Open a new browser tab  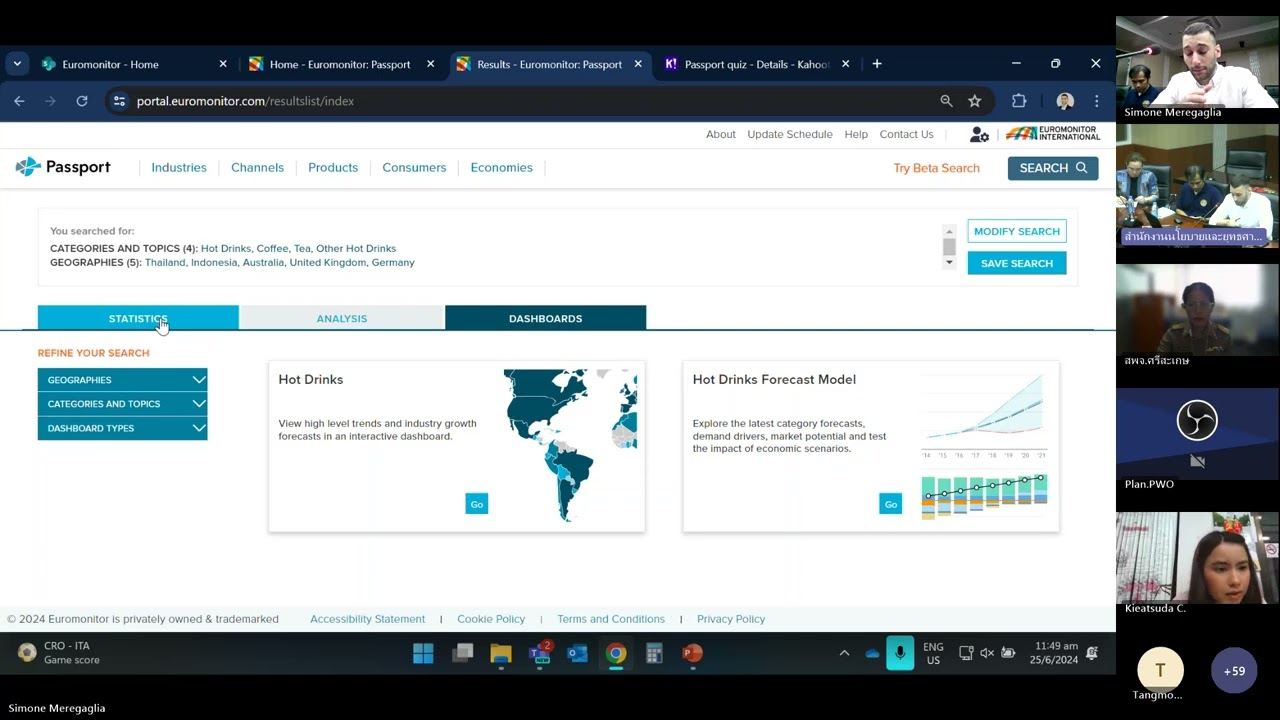pos(877,64)
